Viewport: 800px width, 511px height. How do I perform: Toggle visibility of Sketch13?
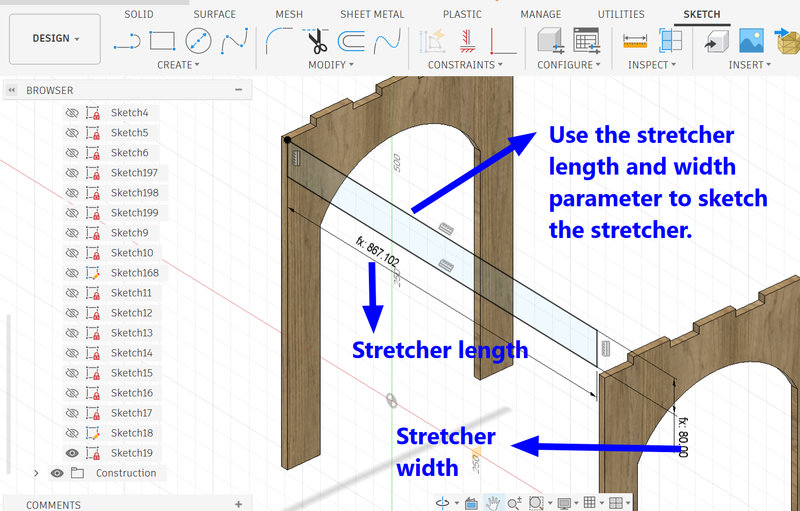[x=72, y=333]
